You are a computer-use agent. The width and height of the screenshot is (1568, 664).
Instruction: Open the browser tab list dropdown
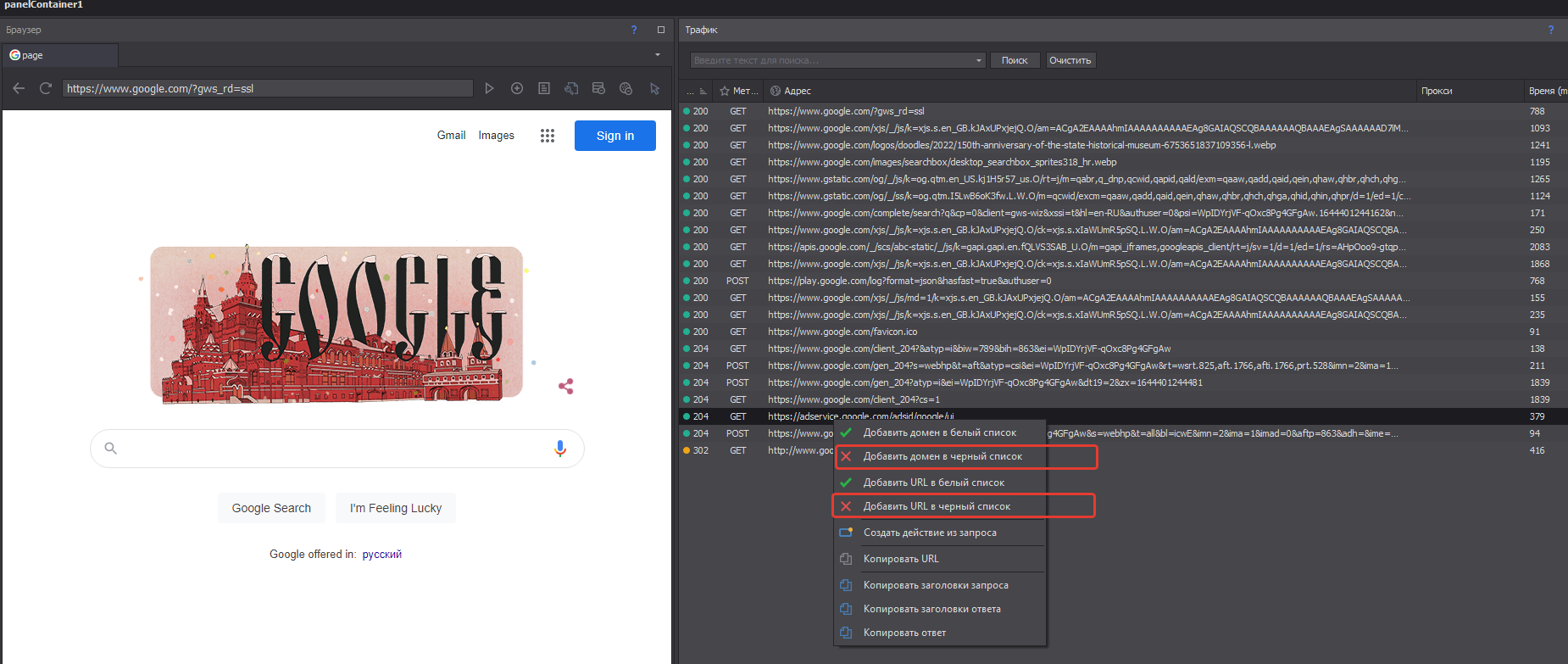coord(658,55)
